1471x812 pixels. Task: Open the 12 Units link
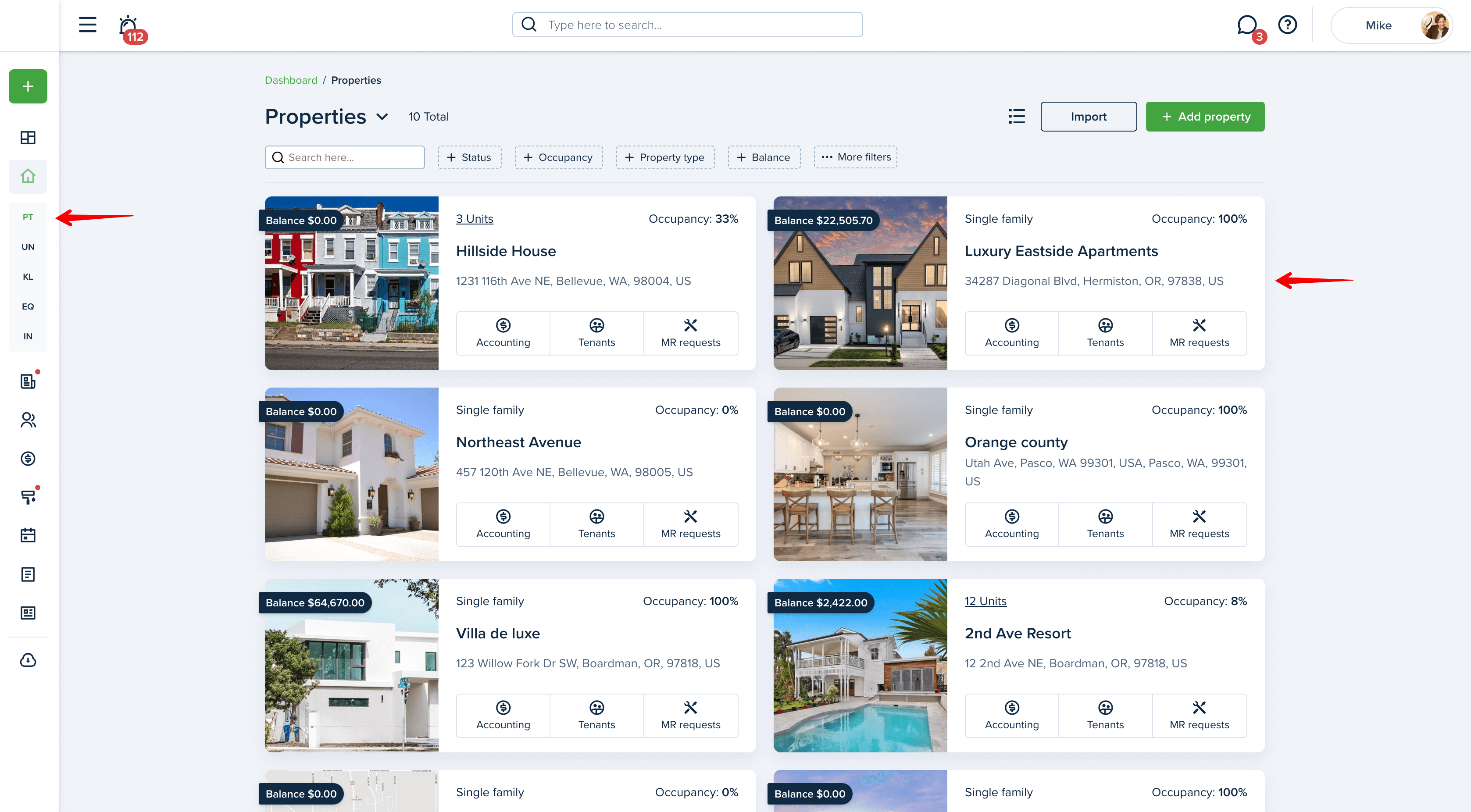(985, 601)
